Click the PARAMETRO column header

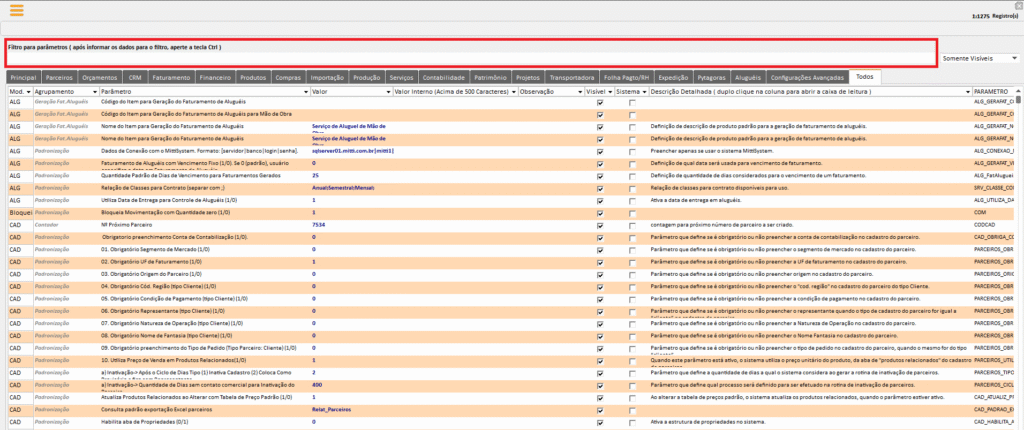click(991, 92)
